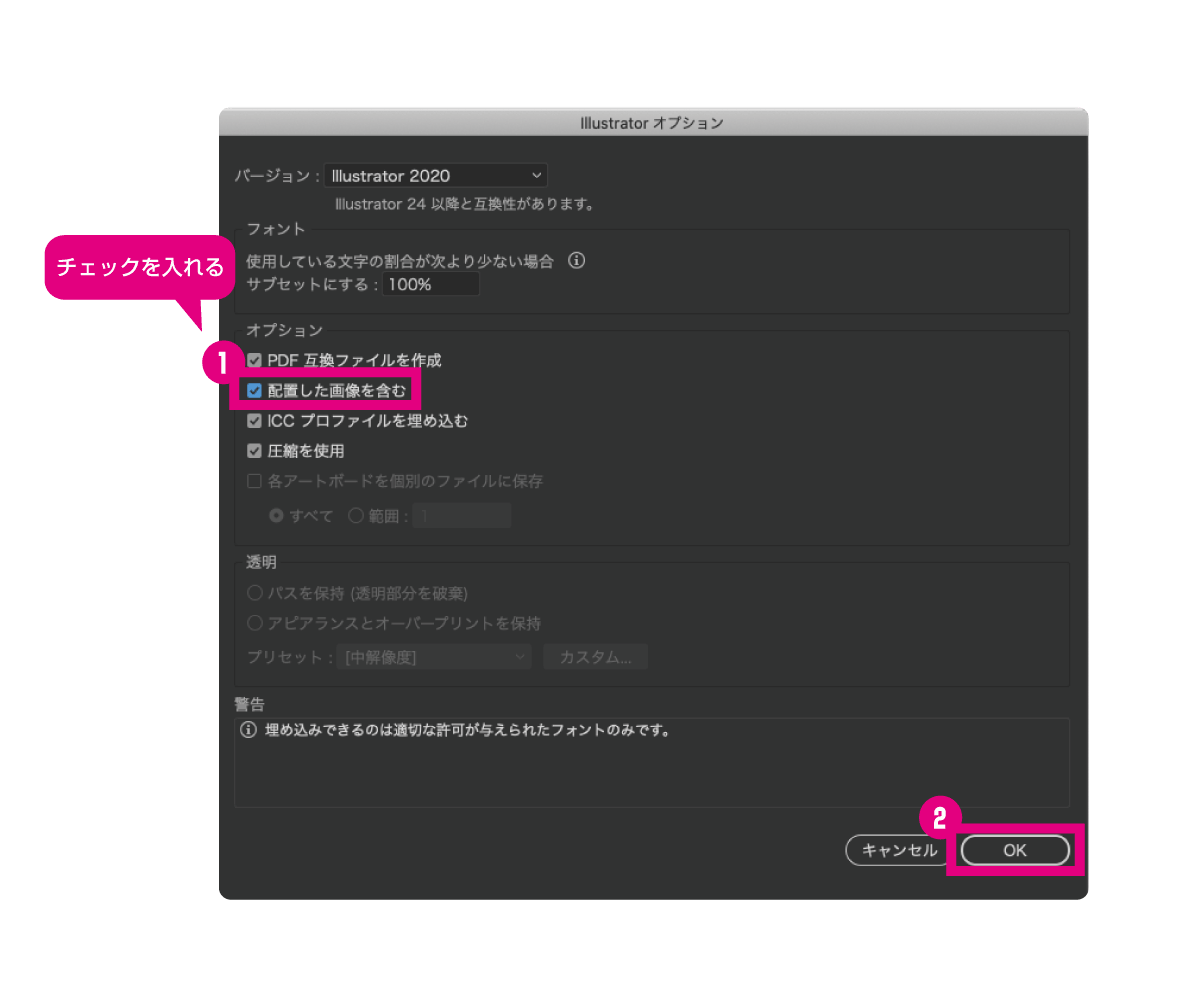Click the info icon next to font subset text
The width and height of the screenshot is (1200, 1000).
pos(576,261)
